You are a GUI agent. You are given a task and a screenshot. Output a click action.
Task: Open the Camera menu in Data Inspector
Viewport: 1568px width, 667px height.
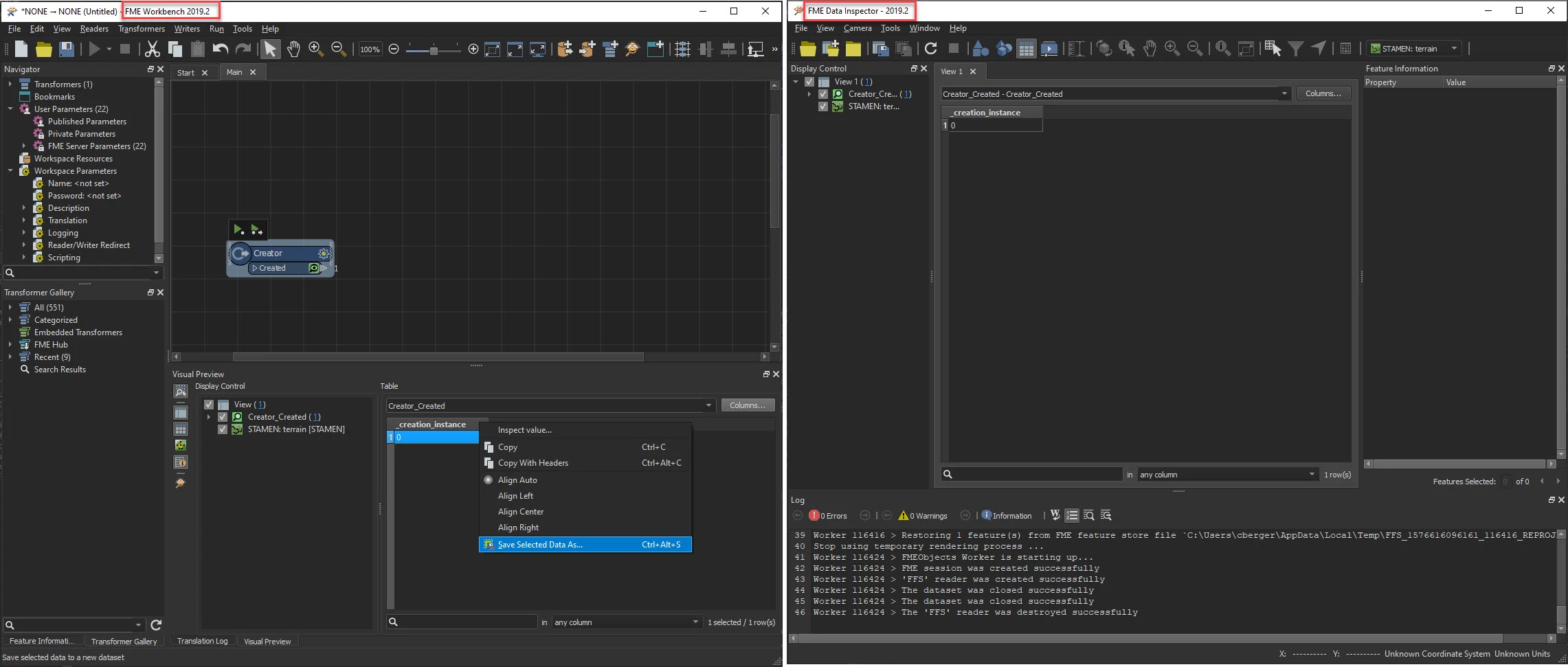858,28
